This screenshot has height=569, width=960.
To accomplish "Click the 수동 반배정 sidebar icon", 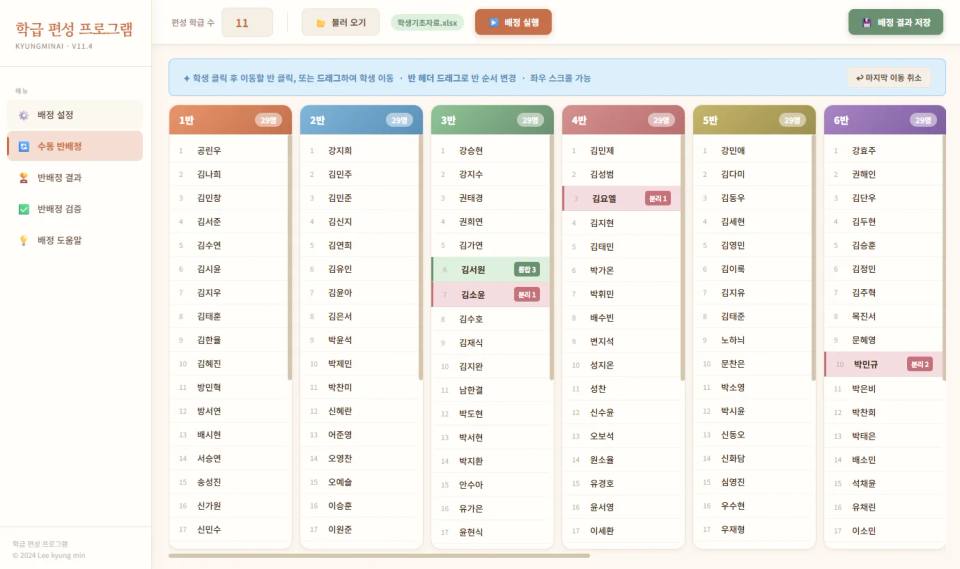I will (x=24, y=146).
